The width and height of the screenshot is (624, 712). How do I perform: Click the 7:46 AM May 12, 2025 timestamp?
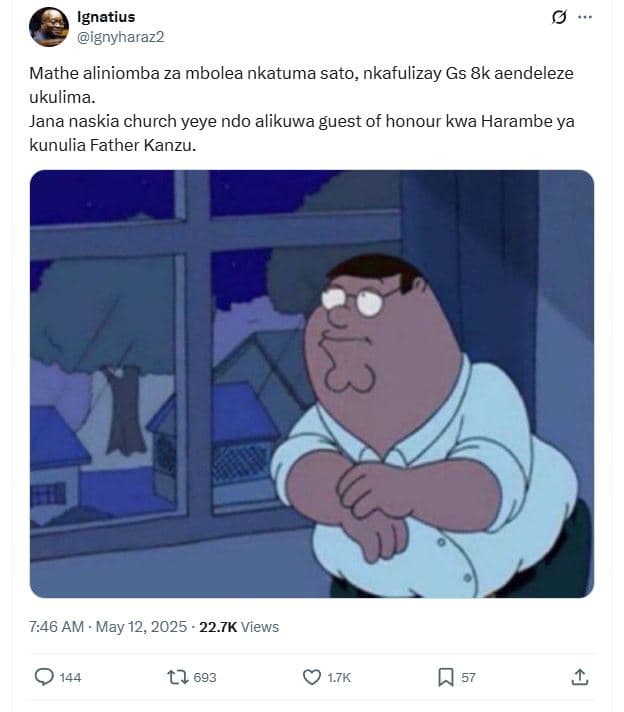[108, 627]
